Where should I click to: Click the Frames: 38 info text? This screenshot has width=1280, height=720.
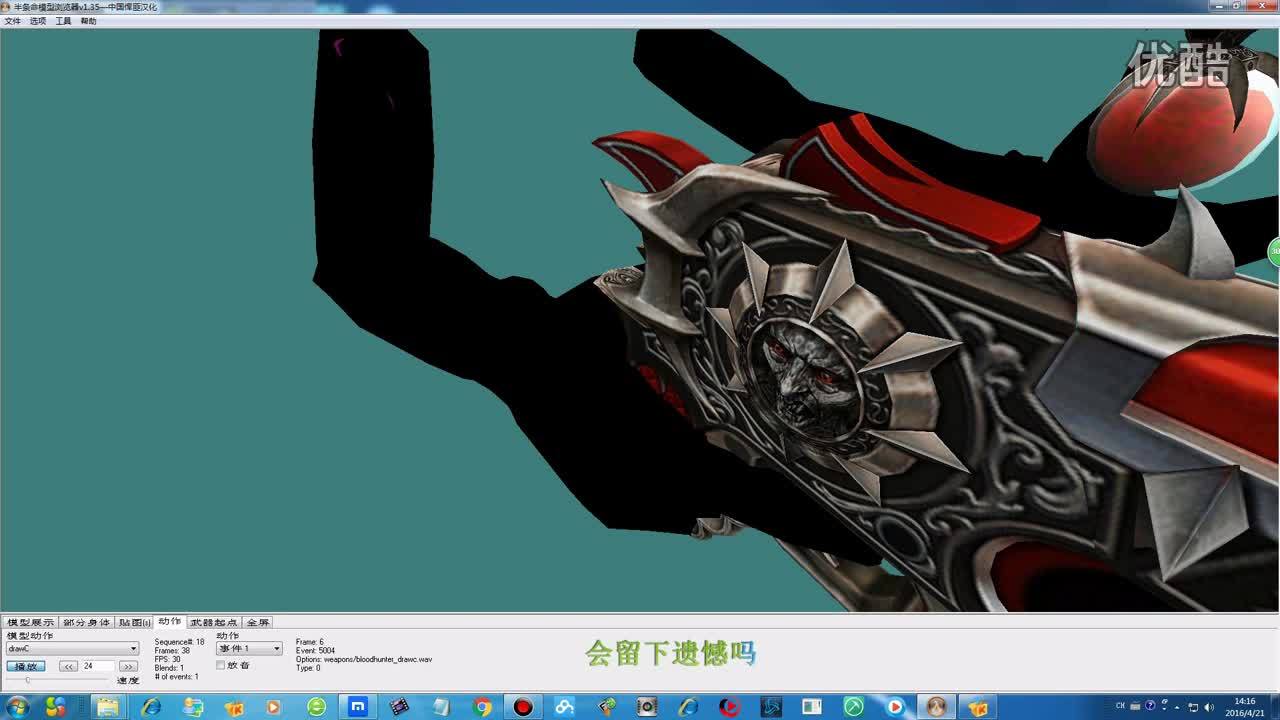pyautogui.click(x=172, y=651)
